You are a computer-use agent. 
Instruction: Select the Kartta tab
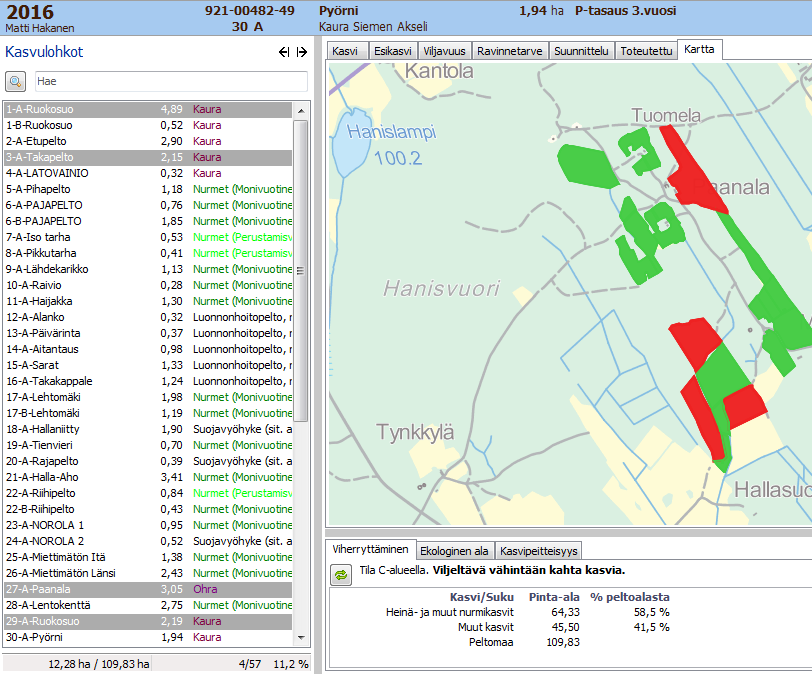(700, 50)
